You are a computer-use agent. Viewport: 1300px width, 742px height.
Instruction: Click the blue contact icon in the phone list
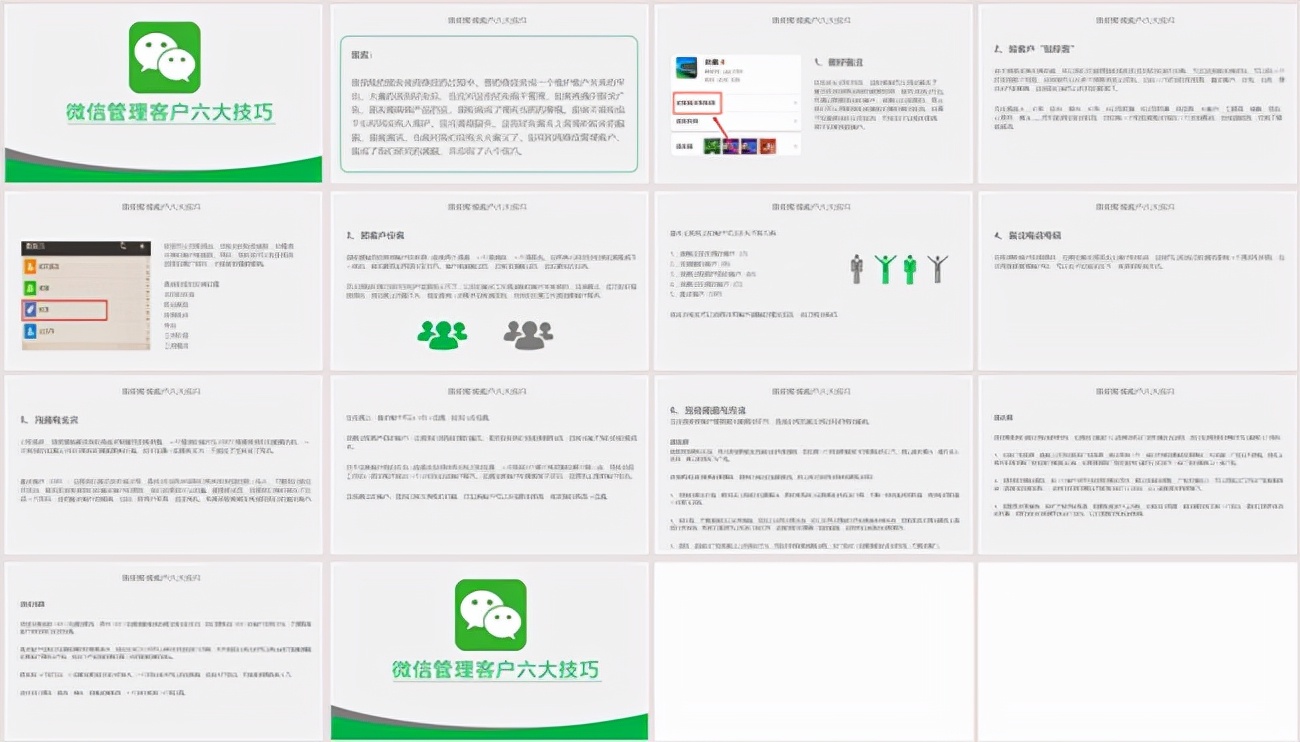(x=30, y=332)
